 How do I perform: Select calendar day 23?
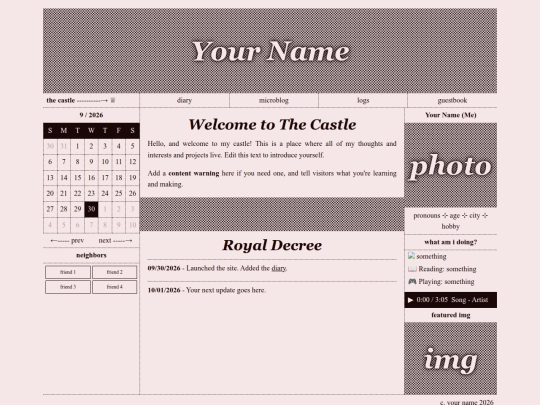tap(91, 194)
